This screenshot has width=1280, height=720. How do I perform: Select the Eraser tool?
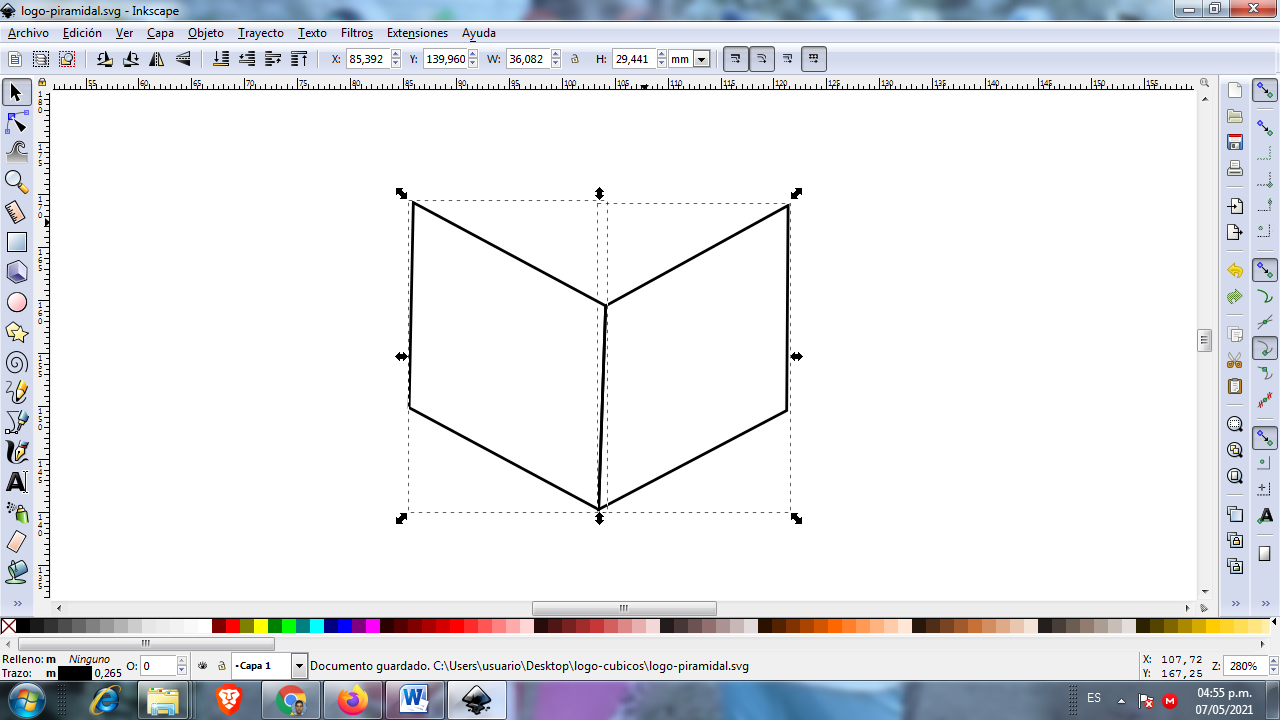point(16,542)
